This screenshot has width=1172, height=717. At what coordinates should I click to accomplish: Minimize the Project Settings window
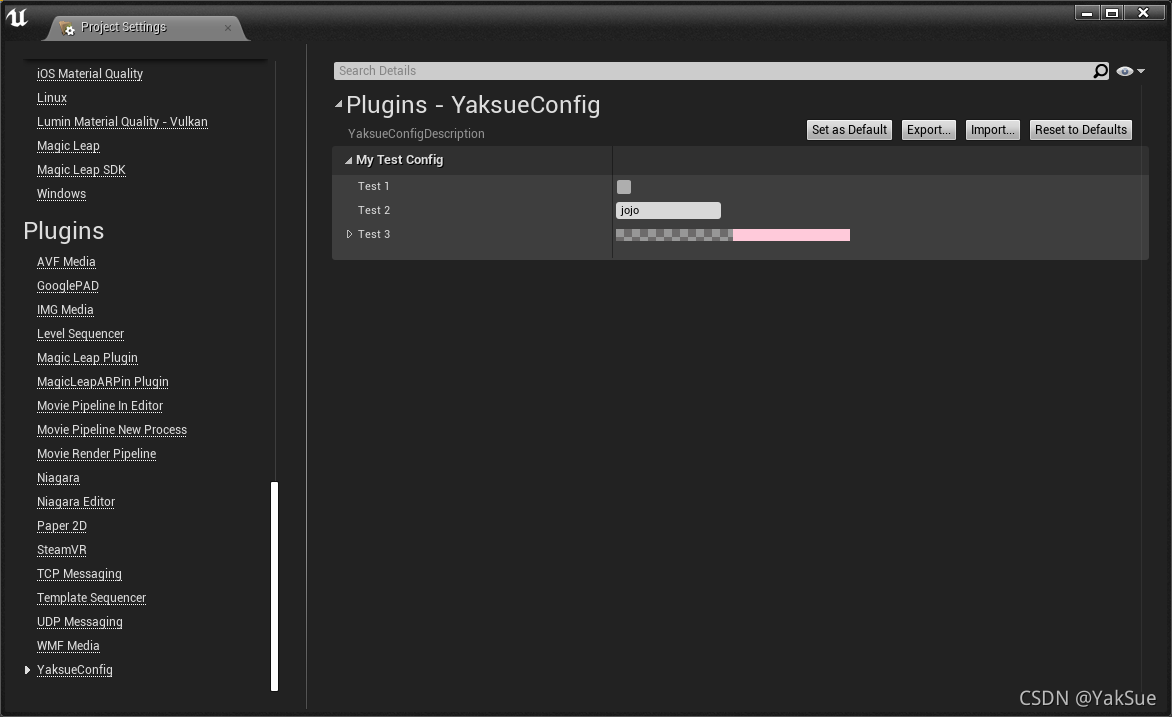point(1088,13)
